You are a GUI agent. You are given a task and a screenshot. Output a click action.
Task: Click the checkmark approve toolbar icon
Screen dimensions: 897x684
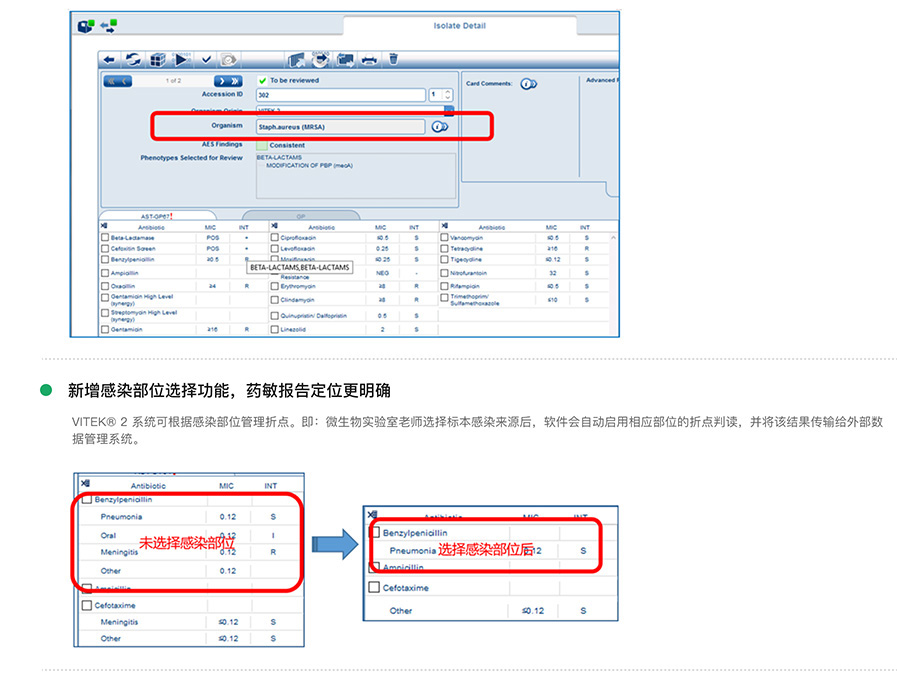point(207,60)
